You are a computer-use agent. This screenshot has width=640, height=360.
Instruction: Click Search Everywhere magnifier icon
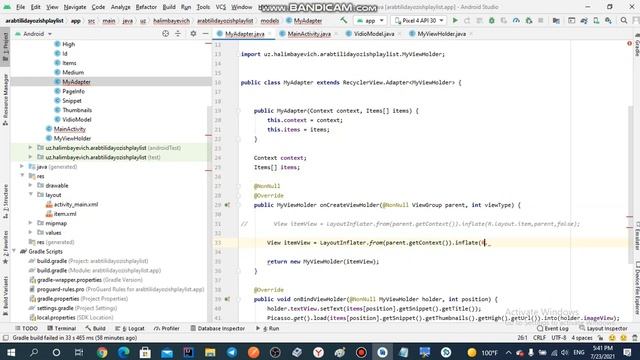tap(624, 20)
